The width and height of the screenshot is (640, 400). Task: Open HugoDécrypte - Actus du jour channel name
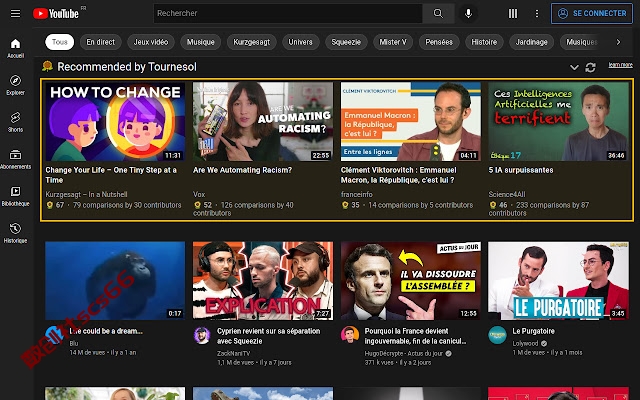tap(403, 353)
